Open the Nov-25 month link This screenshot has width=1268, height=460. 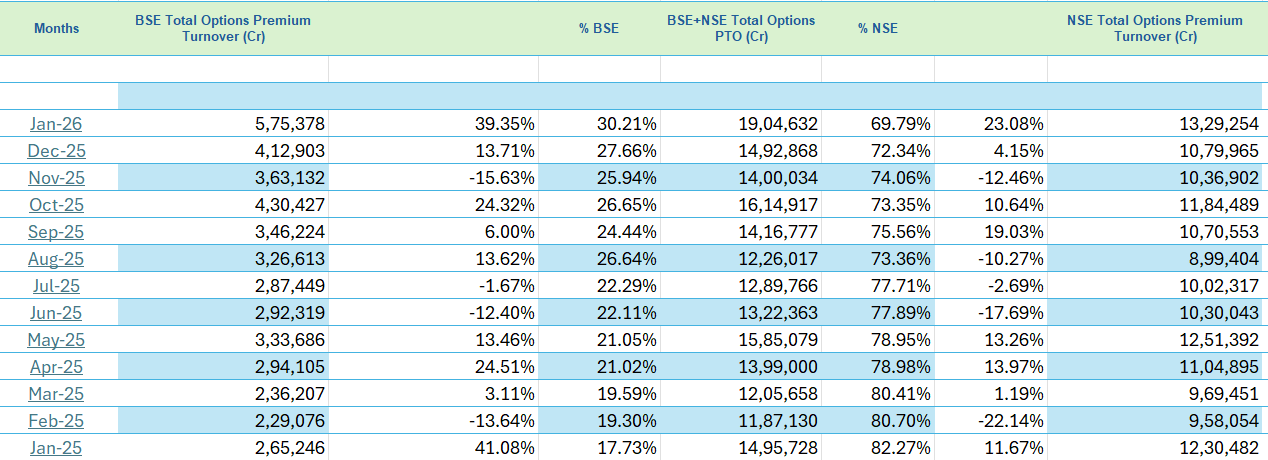tap(56, 178)
